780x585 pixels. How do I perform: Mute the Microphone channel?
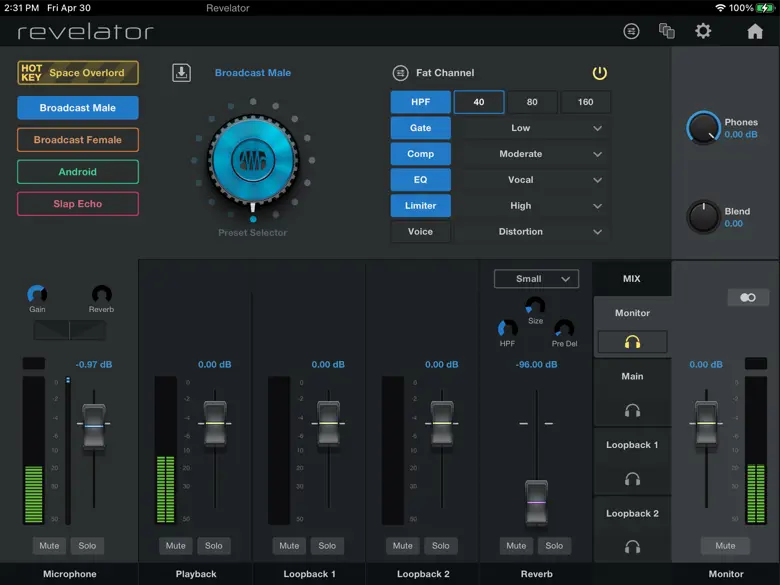[49, 546]
